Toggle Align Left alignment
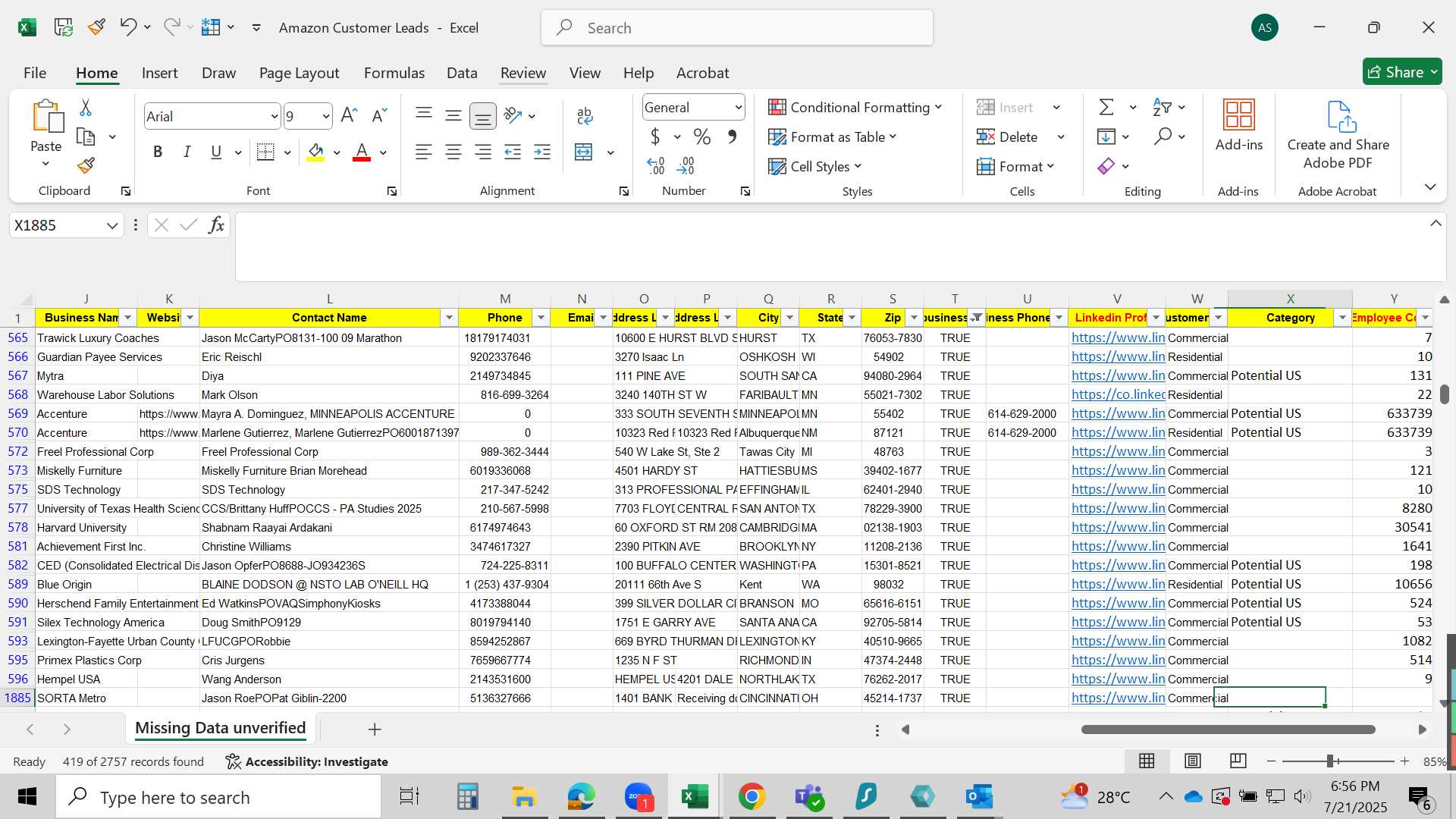 tap(424, 152)
